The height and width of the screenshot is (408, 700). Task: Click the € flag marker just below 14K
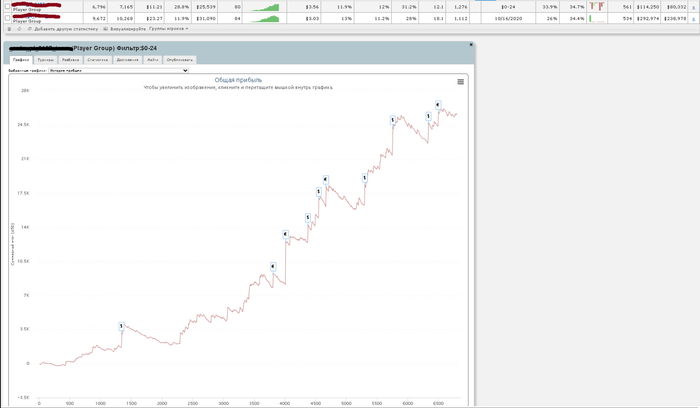pos(286,234)
